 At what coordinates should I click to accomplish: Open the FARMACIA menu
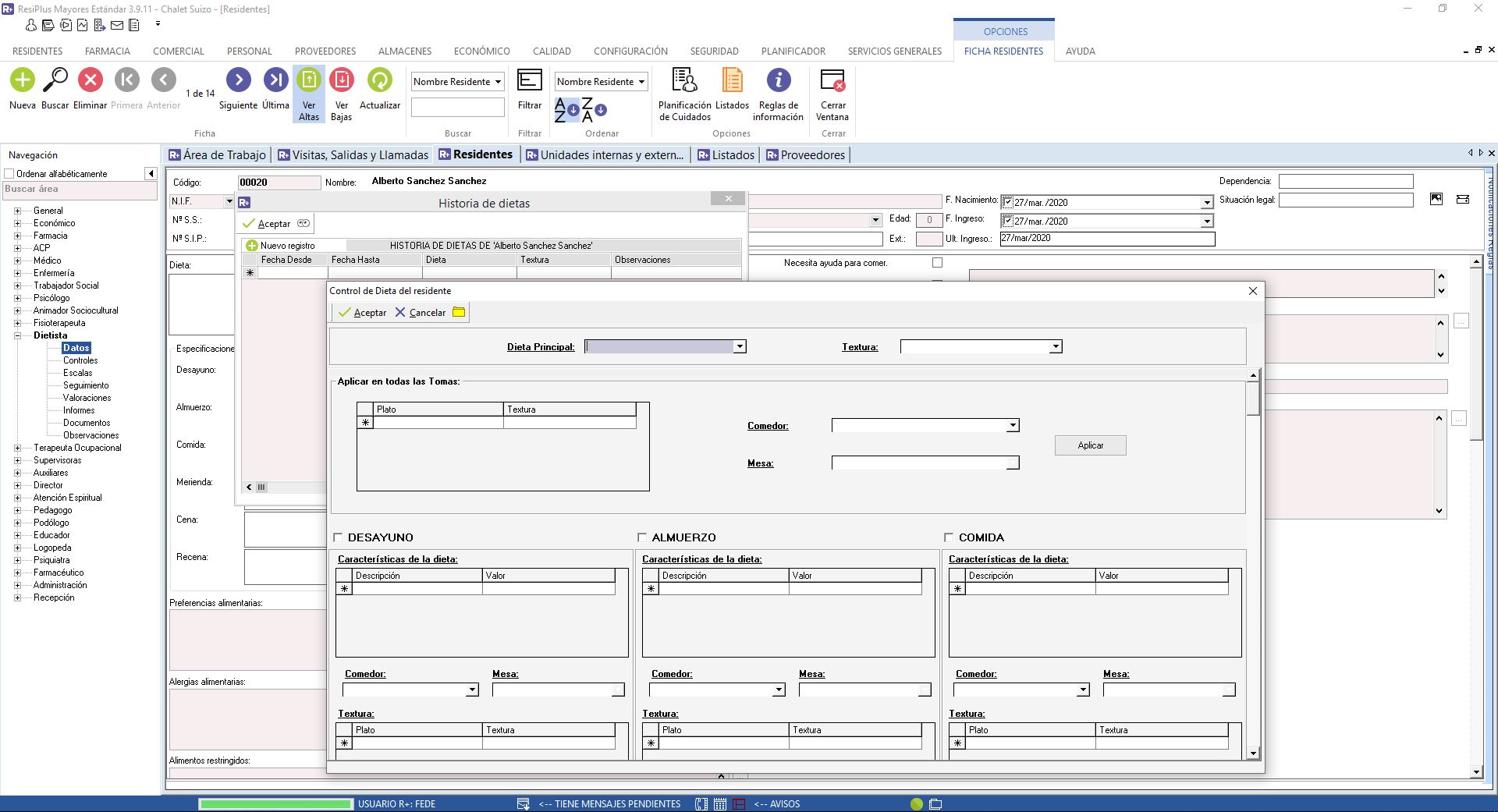click(x=108, y=51)
